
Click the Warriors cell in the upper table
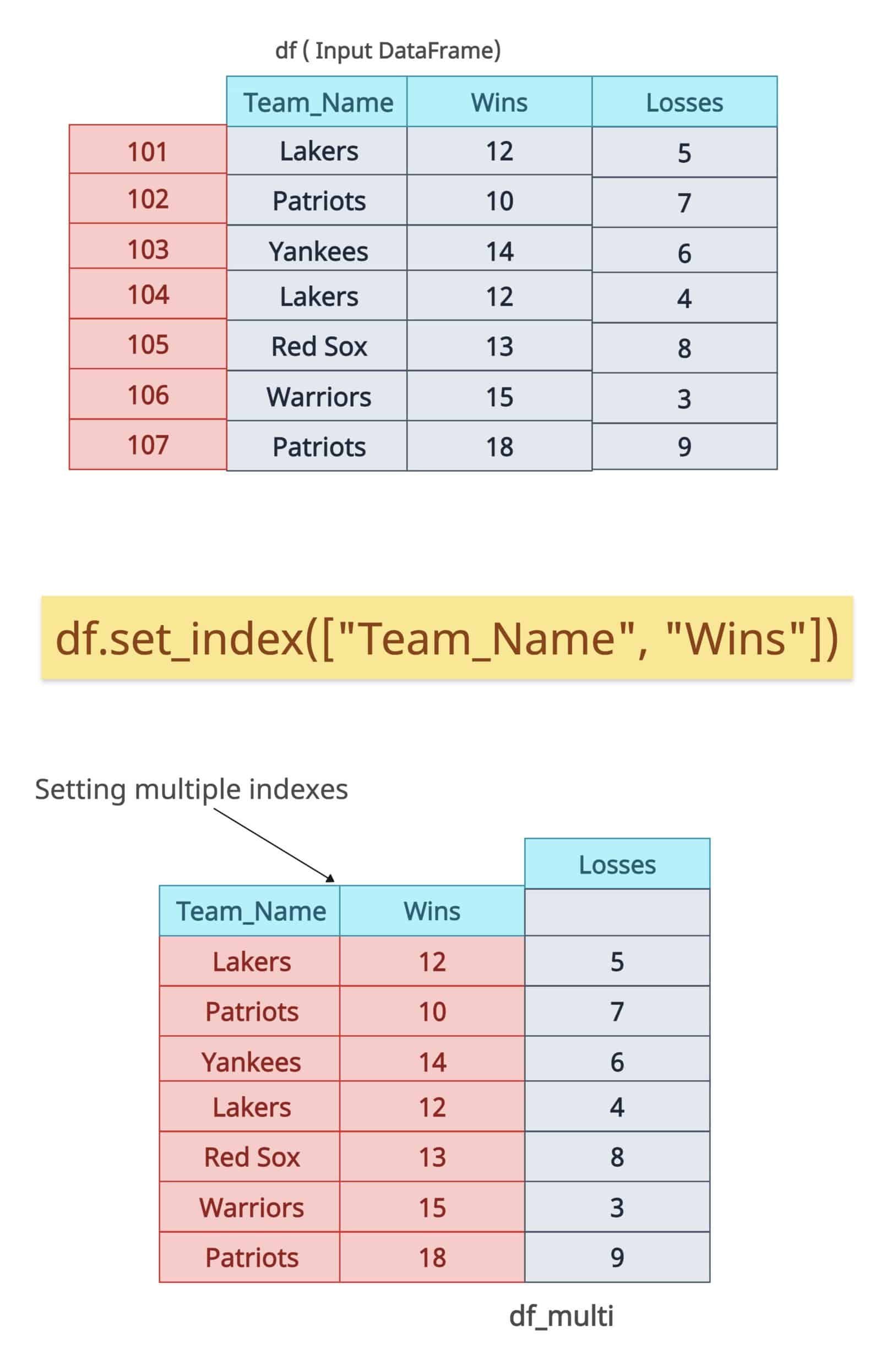click(318, 397)
